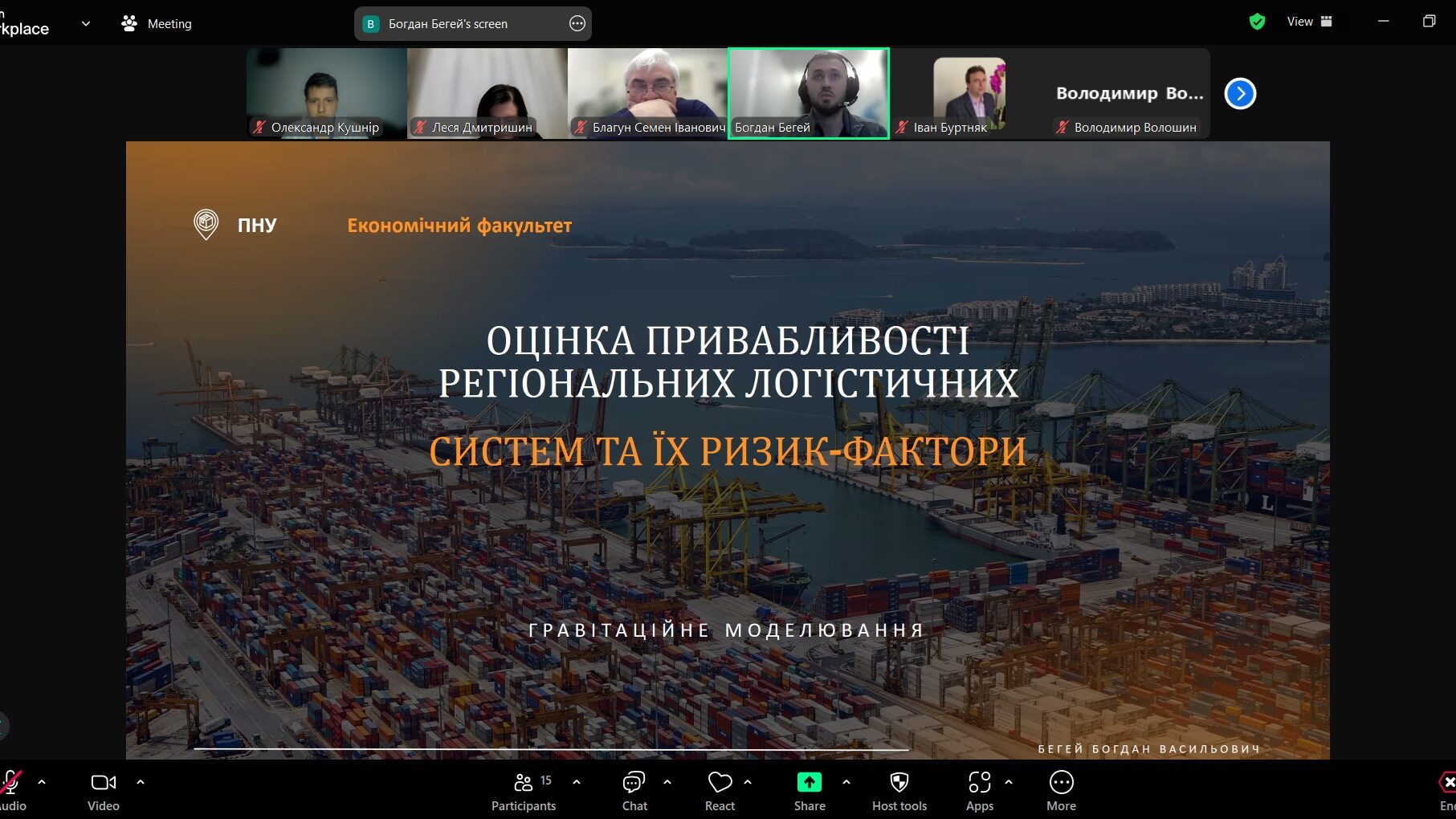Viewport: 1456px width, 819px height.
Task: Open the More options menu
Action: click(1061, 791)
